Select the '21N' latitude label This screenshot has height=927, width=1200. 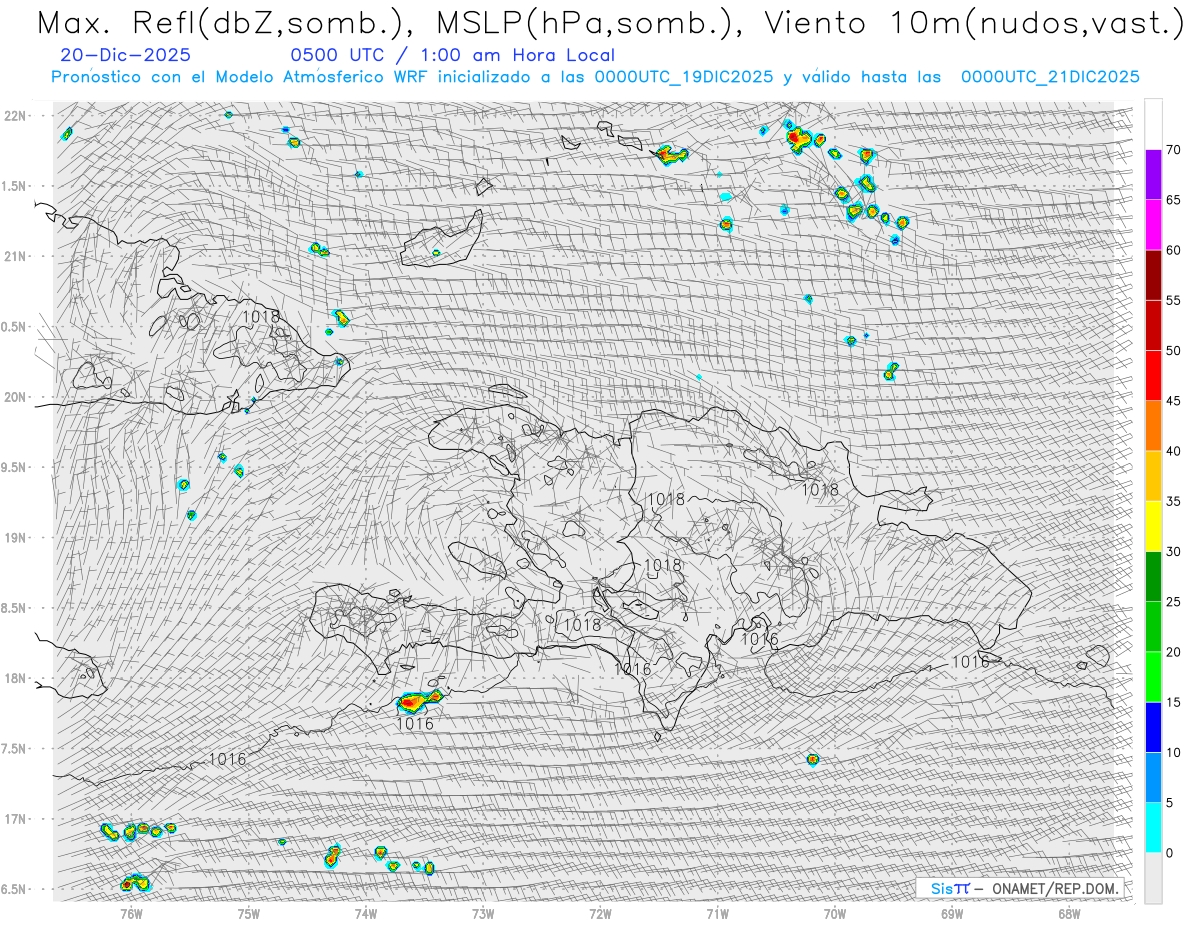click(x=15, y=256)
